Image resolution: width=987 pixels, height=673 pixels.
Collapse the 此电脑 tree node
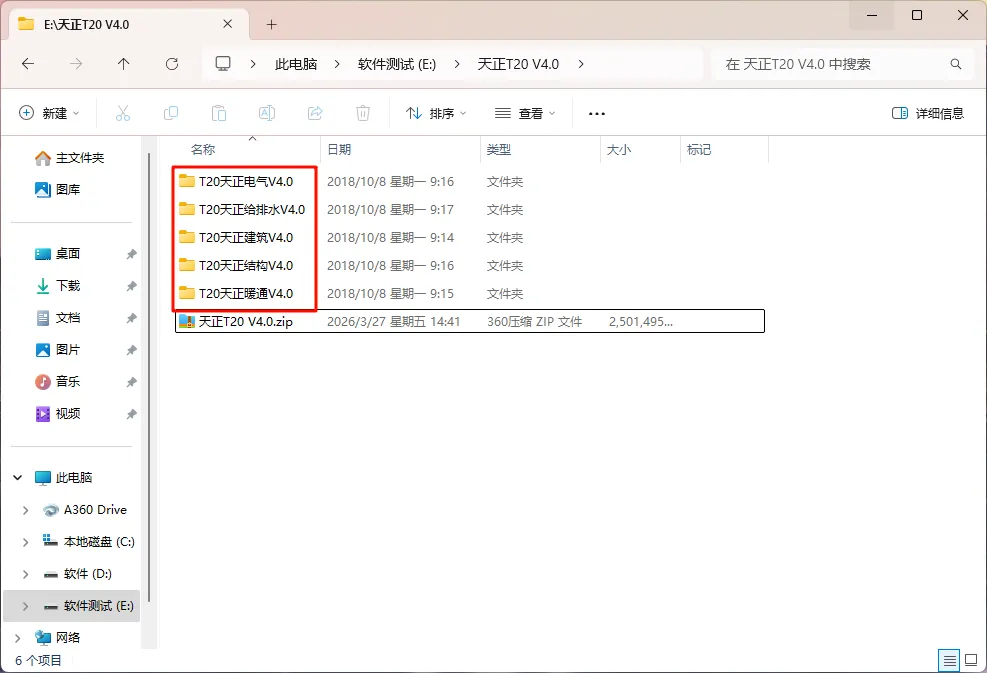click(18, 478)
